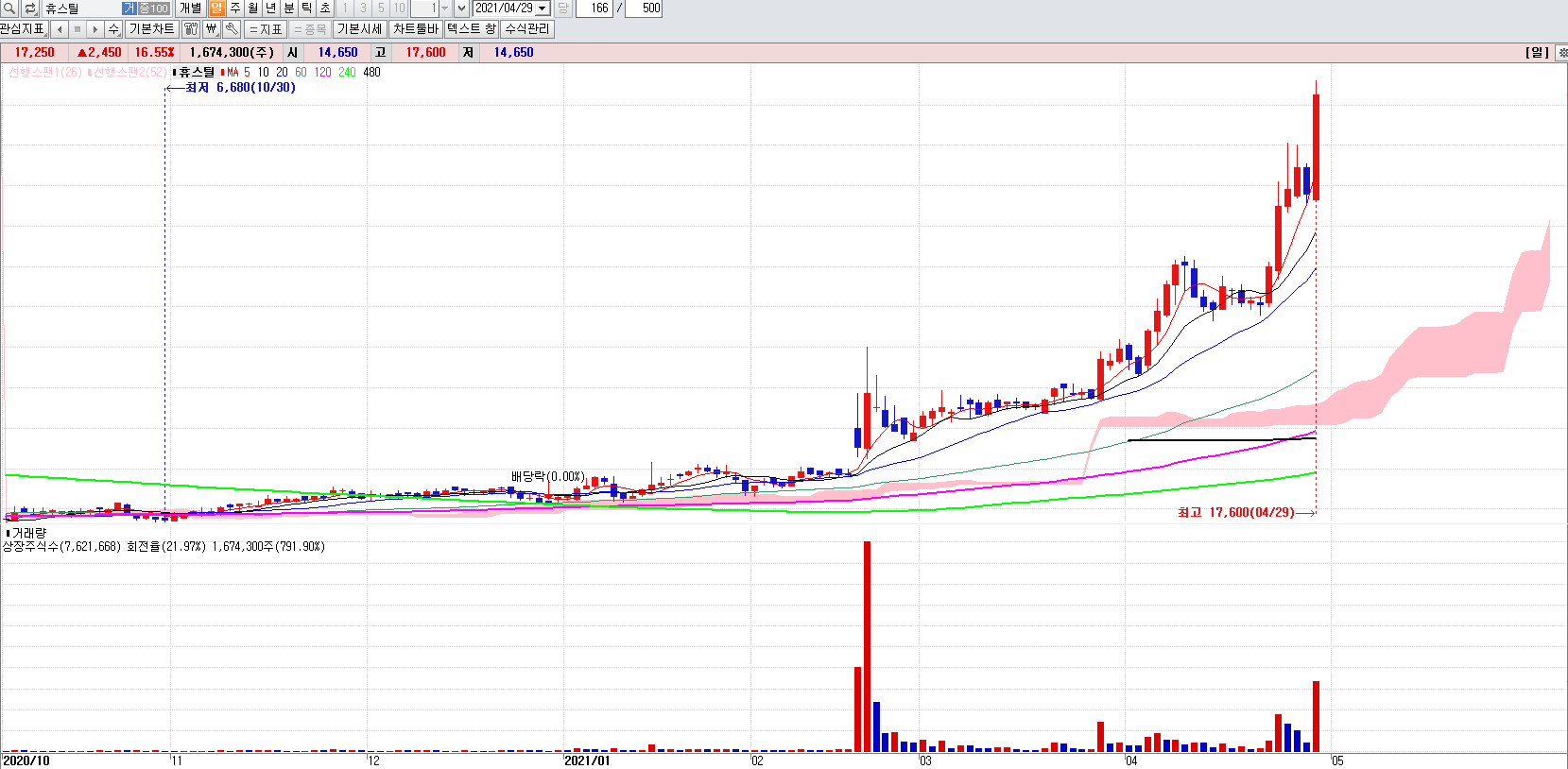The width and height of the screenshot is (1568, 769).
Task: Select interval preset 3
Action: pos(363,9)
